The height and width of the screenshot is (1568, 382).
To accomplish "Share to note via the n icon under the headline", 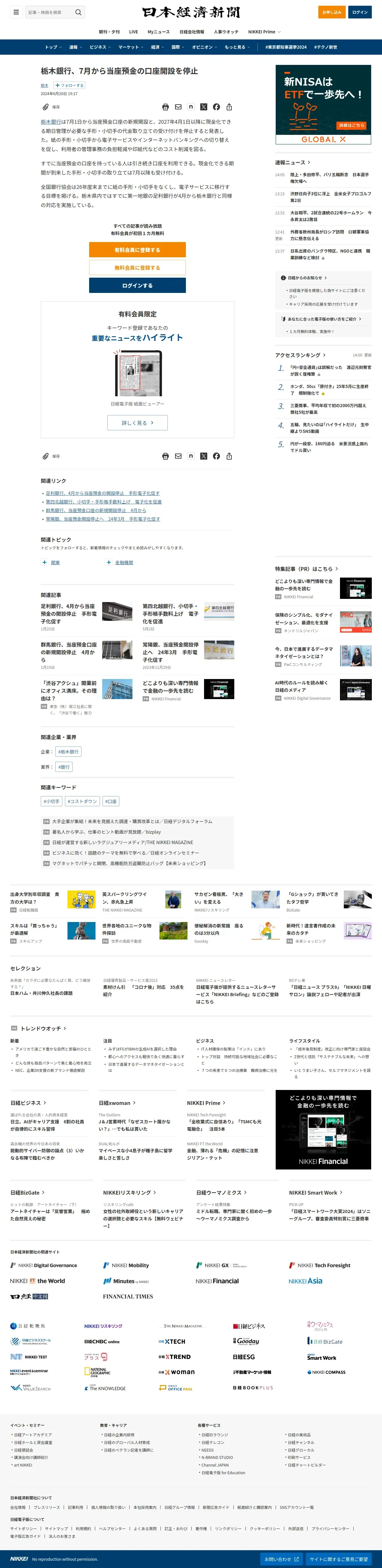I will coord(191,107).
